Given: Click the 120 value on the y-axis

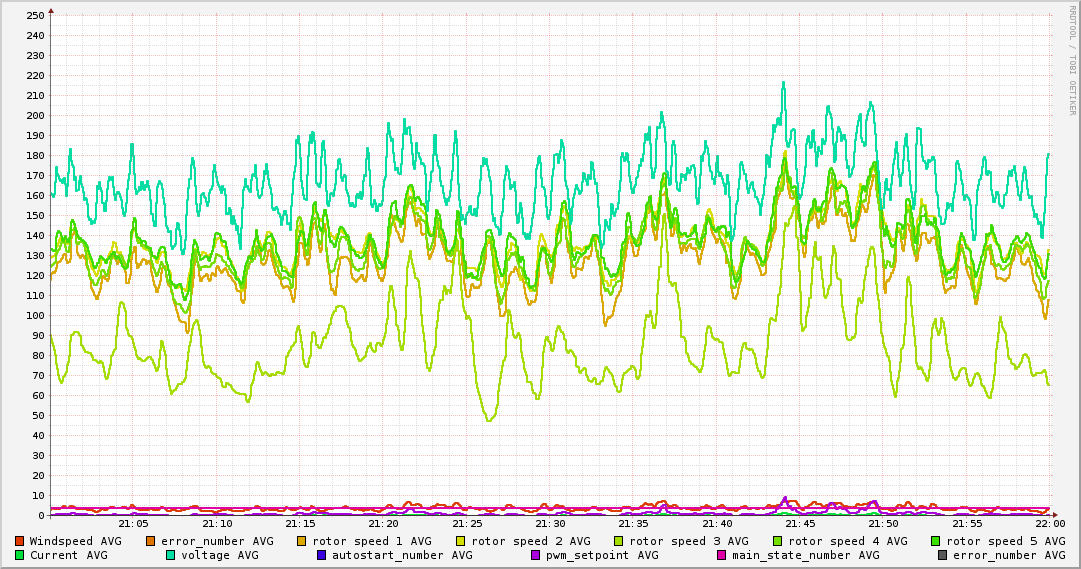Looking at the screenshot, I should click(35, 276).
